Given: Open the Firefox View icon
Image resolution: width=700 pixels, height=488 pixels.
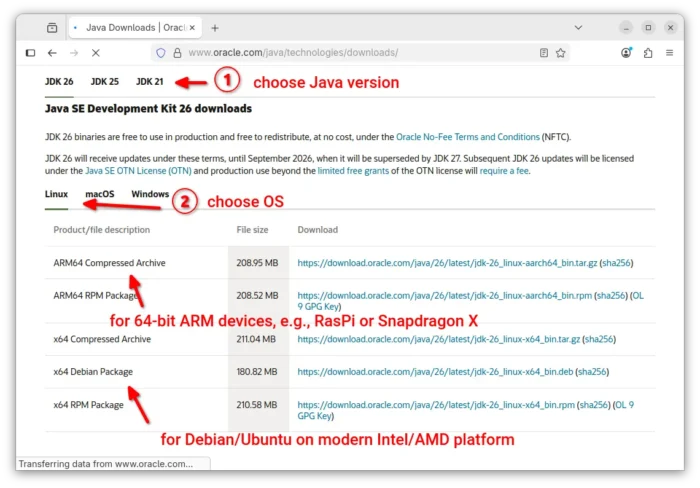Looking at the screenshot, I should coord(52,28).
